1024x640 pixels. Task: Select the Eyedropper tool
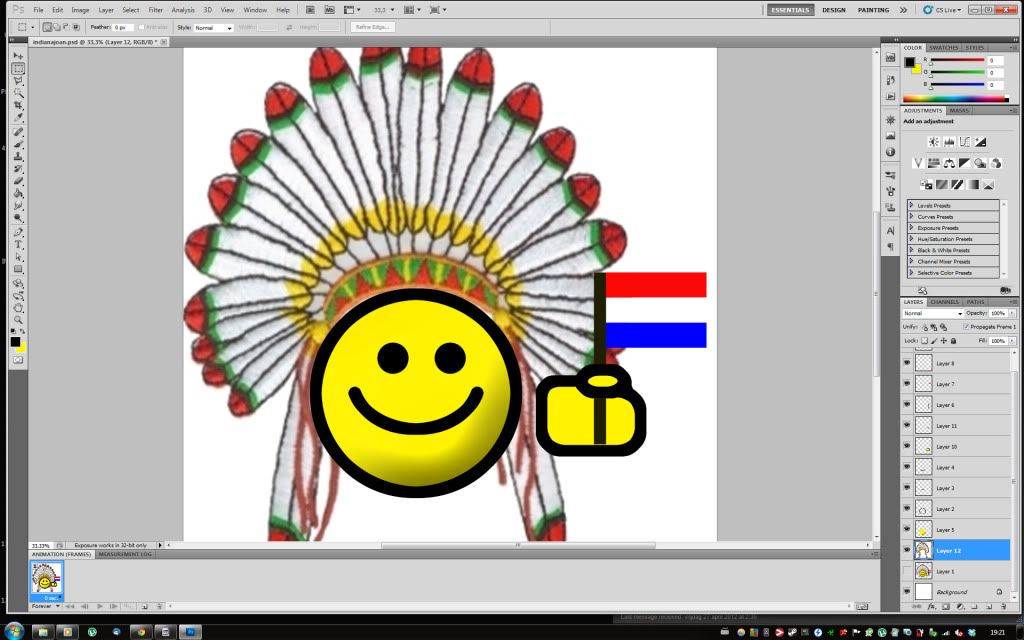click(18, 118)
